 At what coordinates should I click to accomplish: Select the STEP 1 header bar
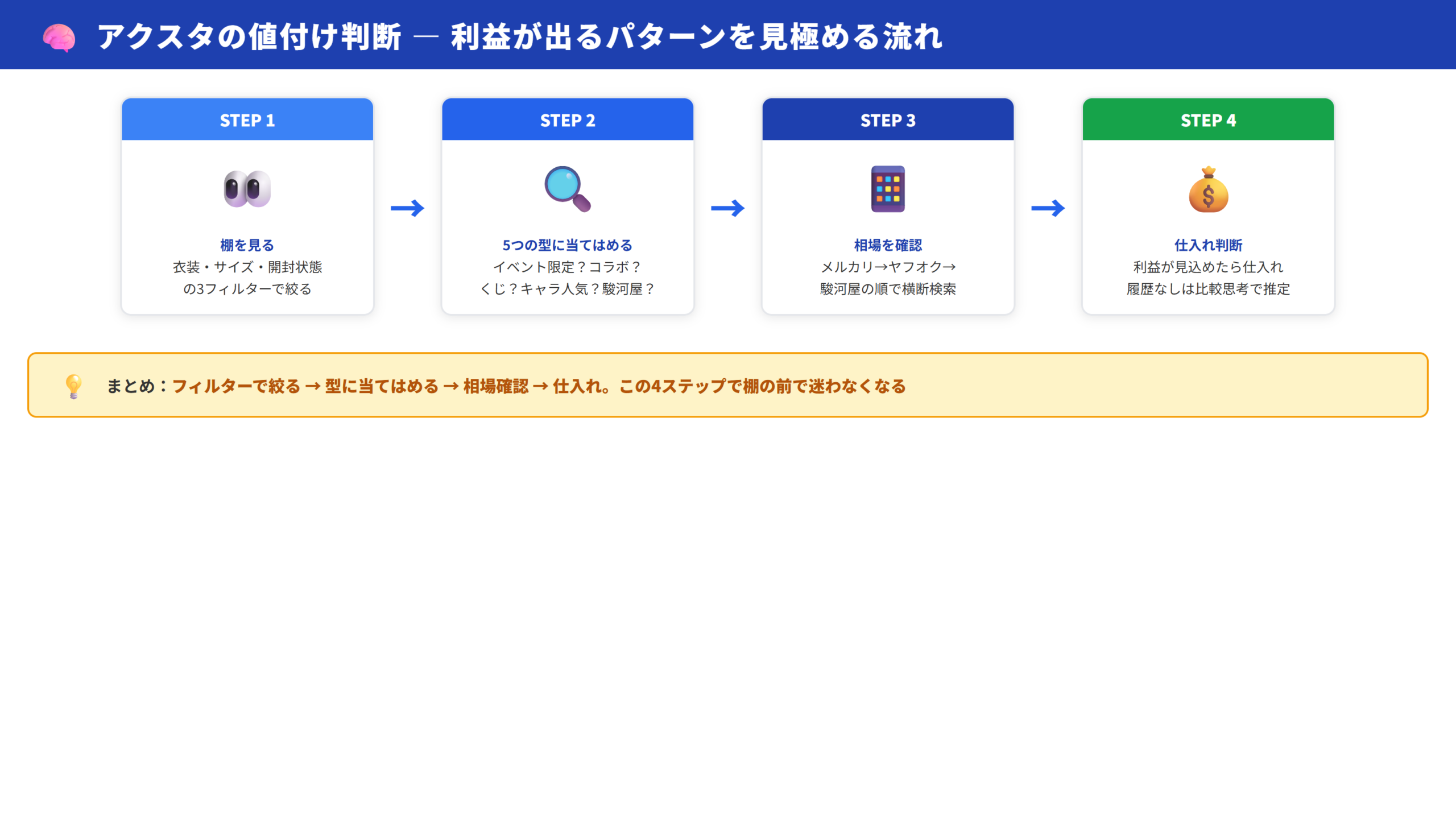click(x=247, y=120)
